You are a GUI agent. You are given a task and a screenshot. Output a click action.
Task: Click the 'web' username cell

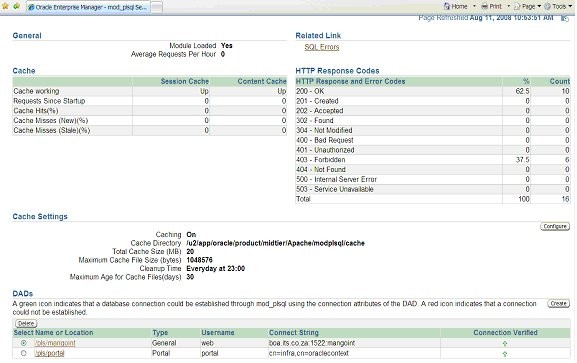tap(208, 343)
